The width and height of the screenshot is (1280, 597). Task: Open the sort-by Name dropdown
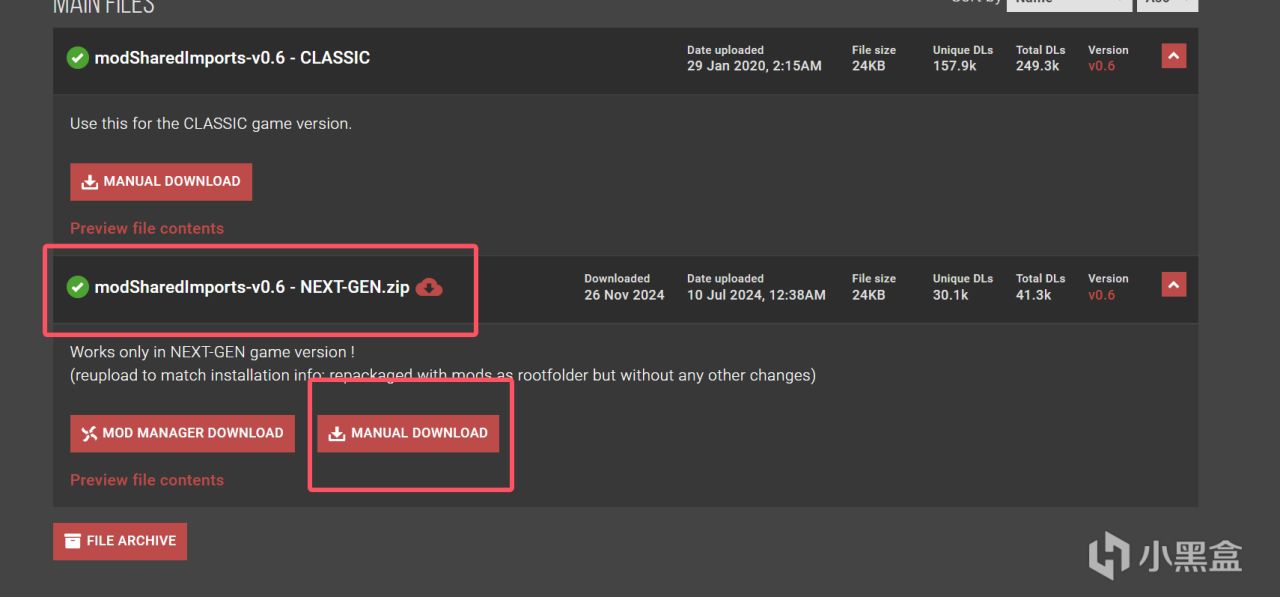pos(1068,3)
